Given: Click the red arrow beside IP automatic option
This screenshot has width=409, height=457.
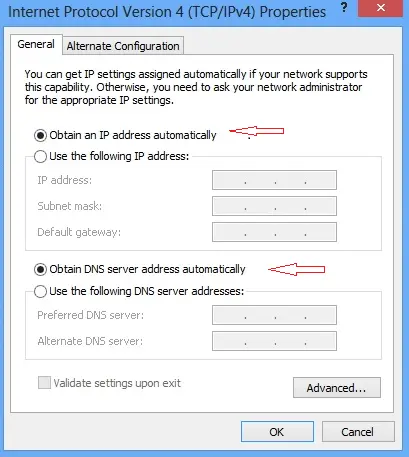Looking at the screenshot, I should 256,131.
